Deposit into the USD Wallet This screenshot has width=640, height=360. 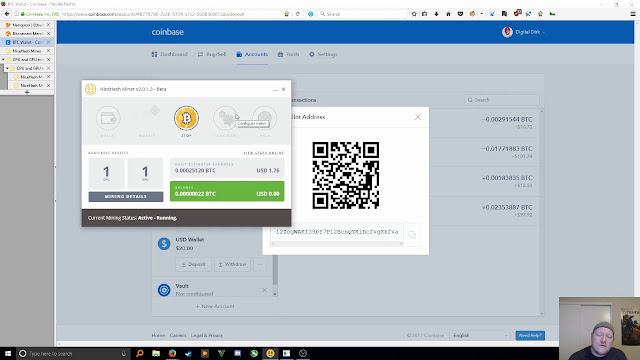tap(193, 264)
